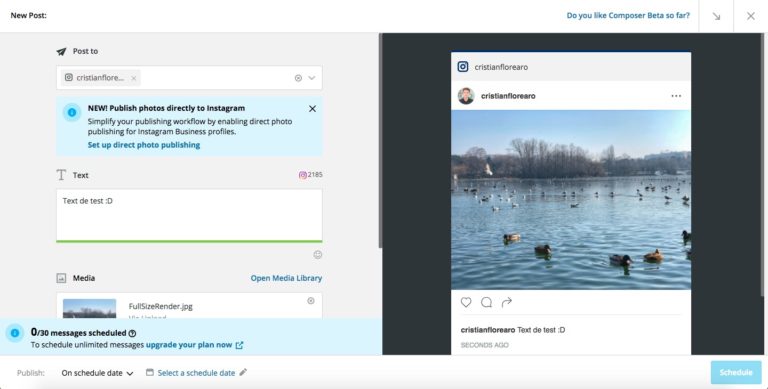Click info icon in scheduled messages bar
The width and height of the screenshot is (768, 389).
15,333
